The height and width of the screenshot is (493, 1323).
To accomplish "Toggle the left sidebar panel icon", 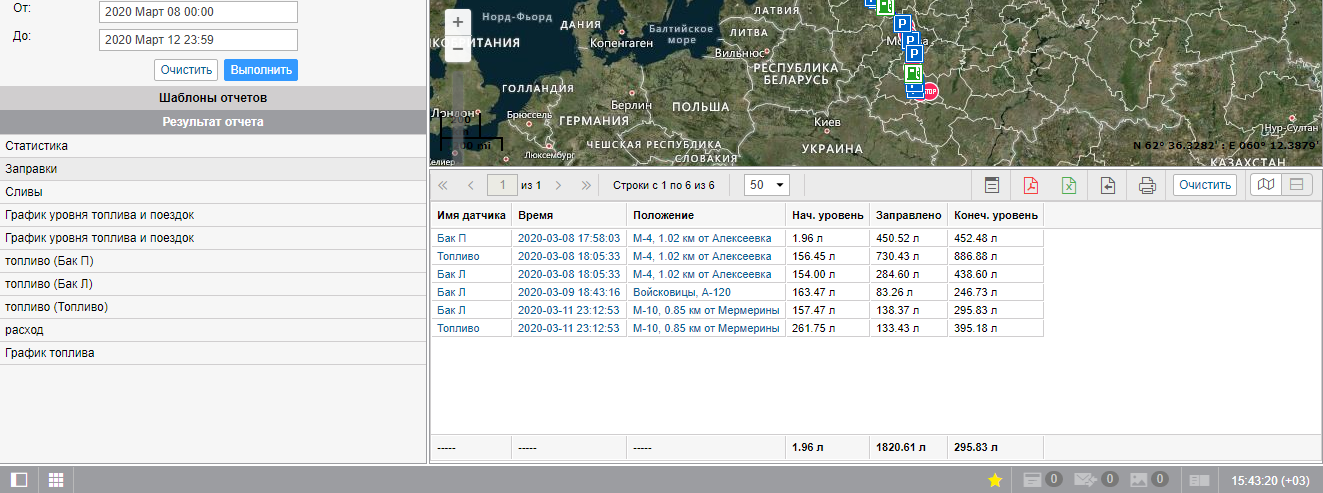I will point(19,480).
